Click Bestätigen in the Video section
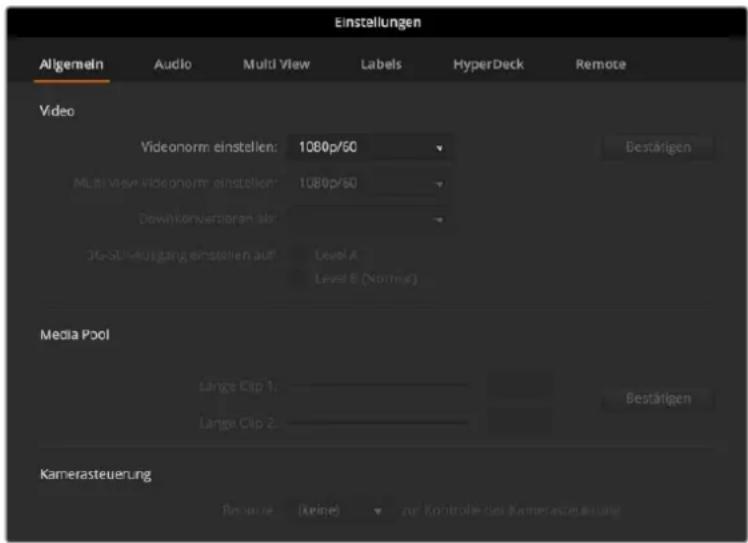Image resolution: width=748 pixels, height=543 pixels. 658,147
